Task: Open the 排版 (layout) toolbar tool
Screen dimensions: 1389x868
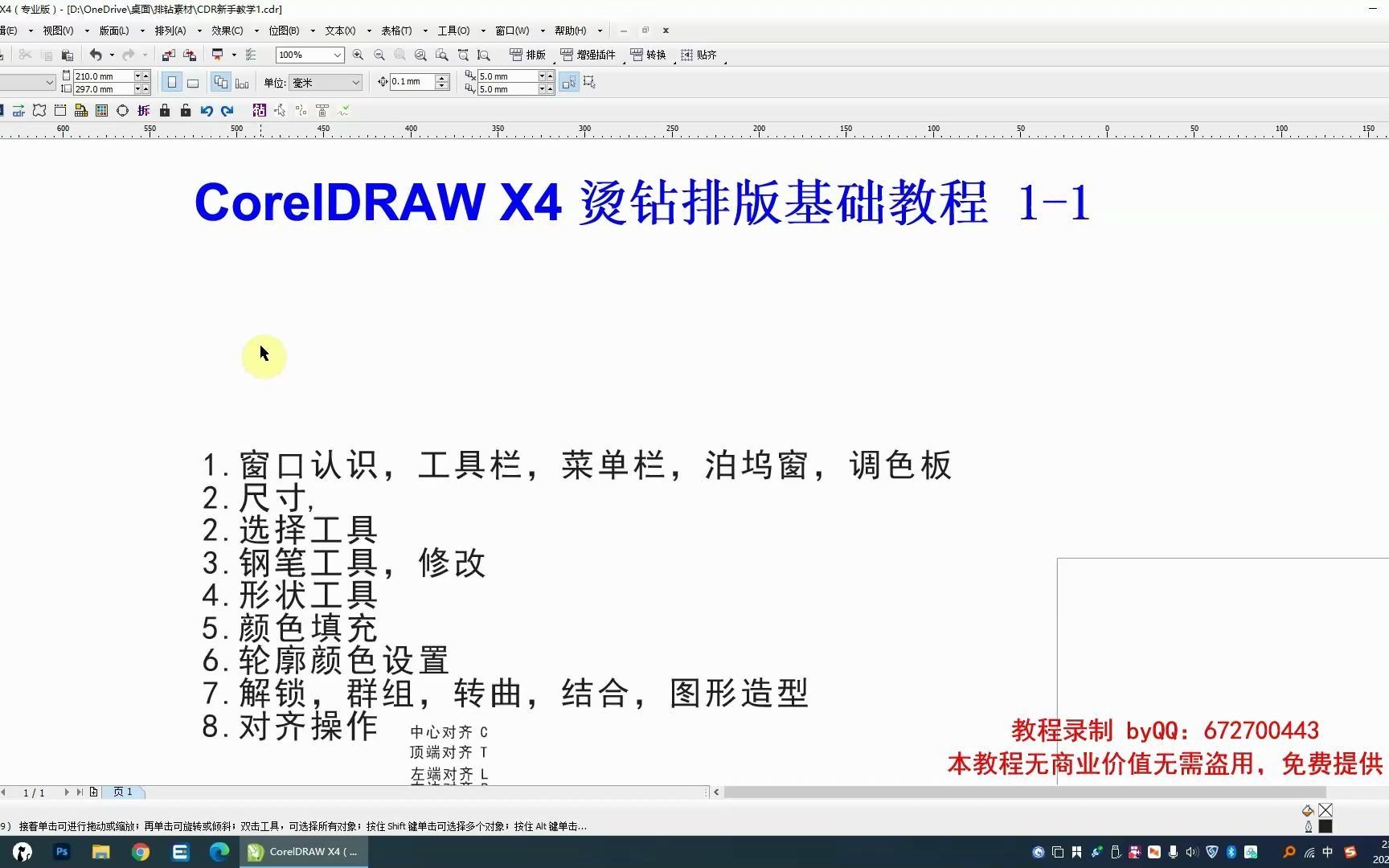Action: [x=527, y=55]
